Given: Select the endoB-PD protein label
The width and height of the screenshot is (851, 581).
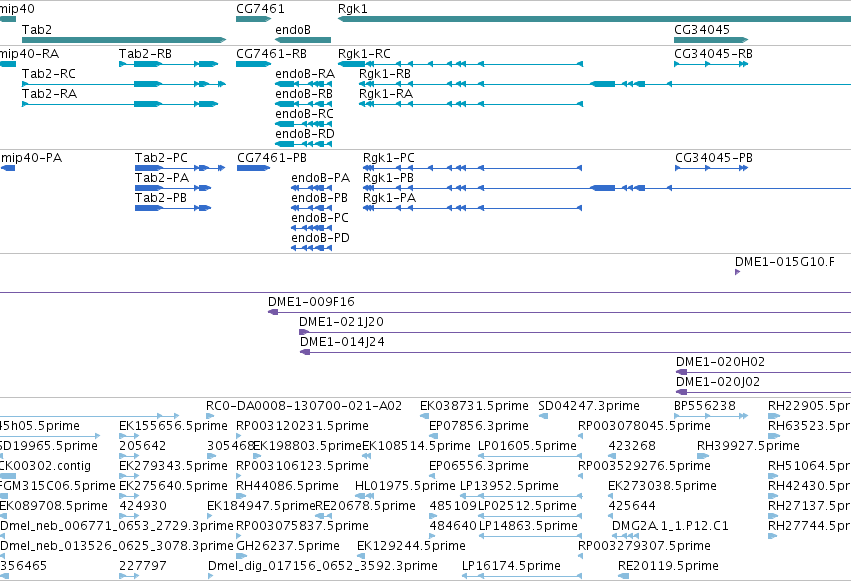Looking at the screenshot, I should 320,238.
